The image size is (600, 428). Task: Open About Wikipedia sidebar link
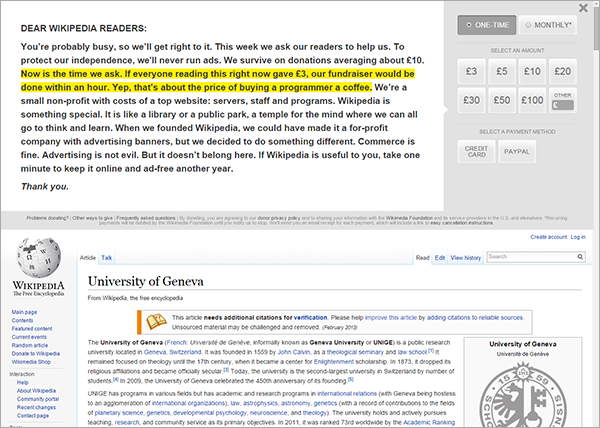coord(36,391)
